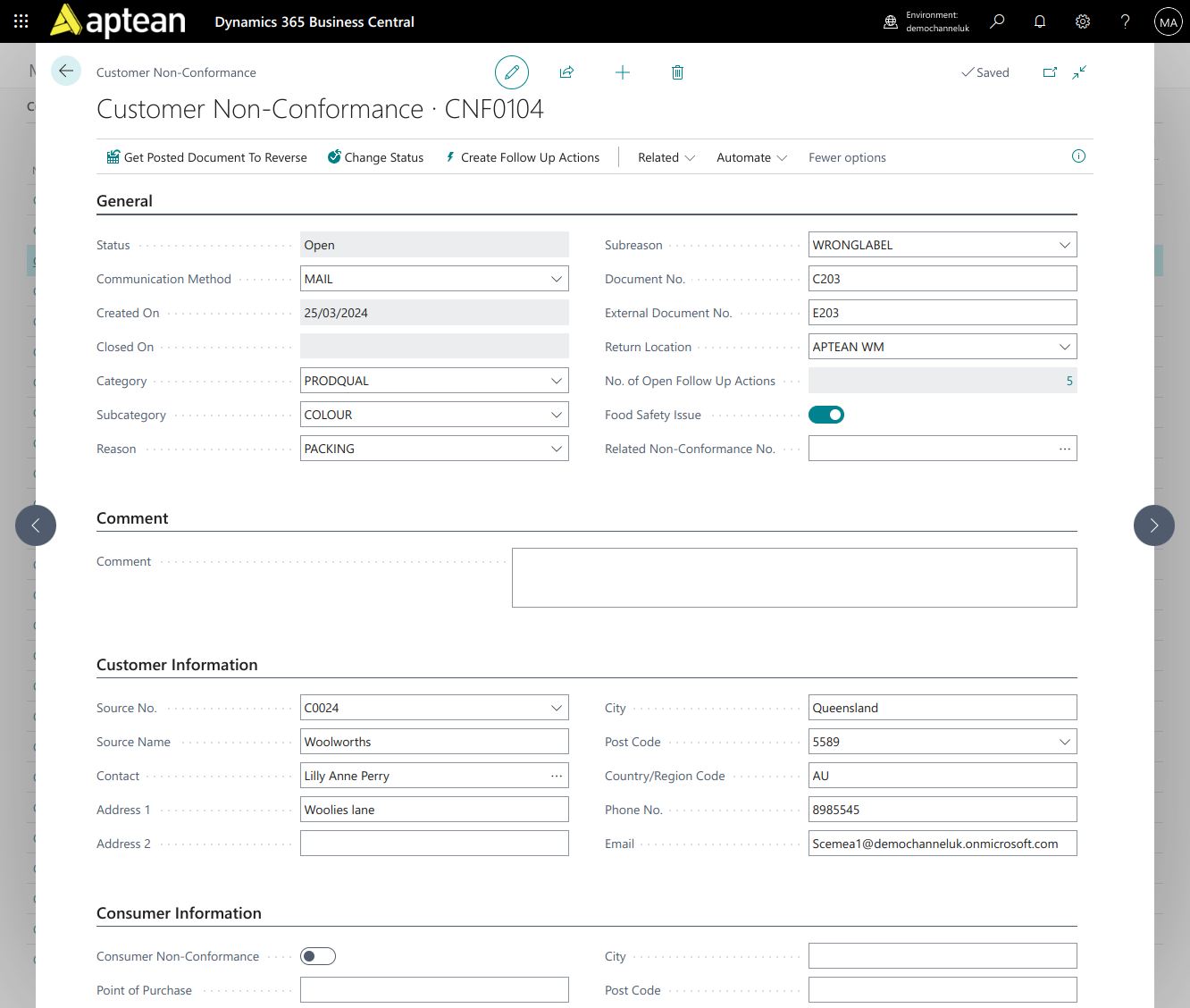The image size is (1190, 1008).
Task: Click the share icon
Action: (x=566, y=72)
